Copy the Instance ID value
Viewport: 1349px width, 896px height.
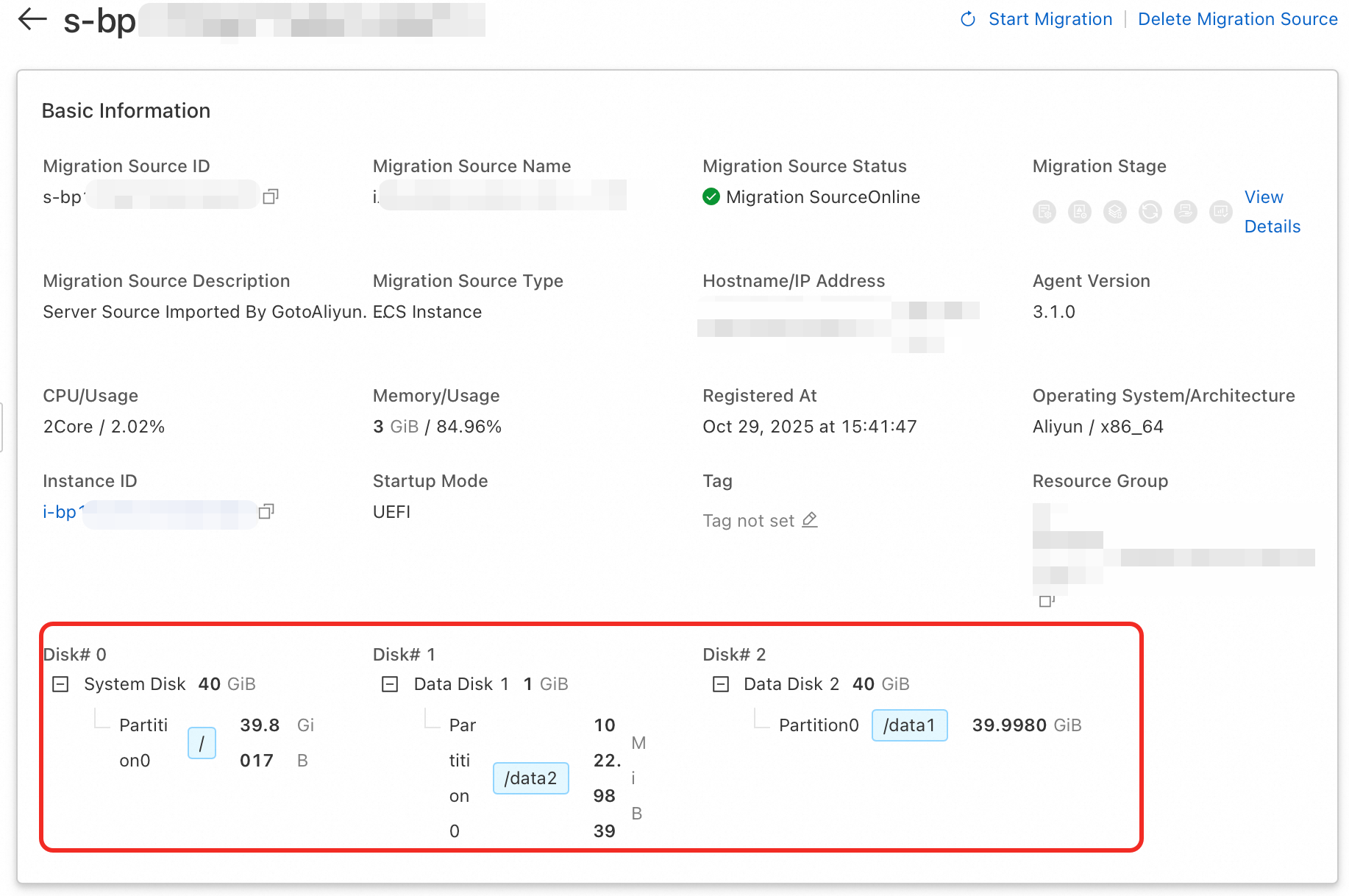pos(266,511)
